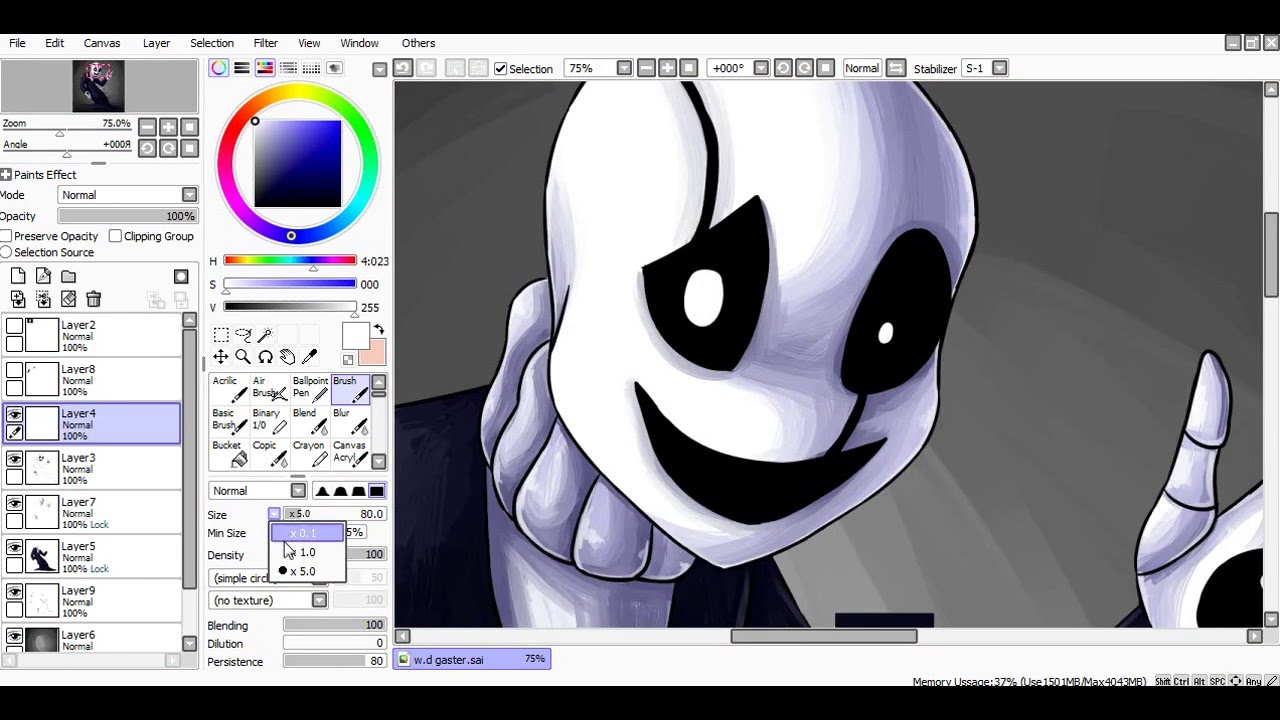Toggle the Selection checkbox in toolbar
Image resolution: width=1280 pixels, height=720 pixels.
coord(500,69)
